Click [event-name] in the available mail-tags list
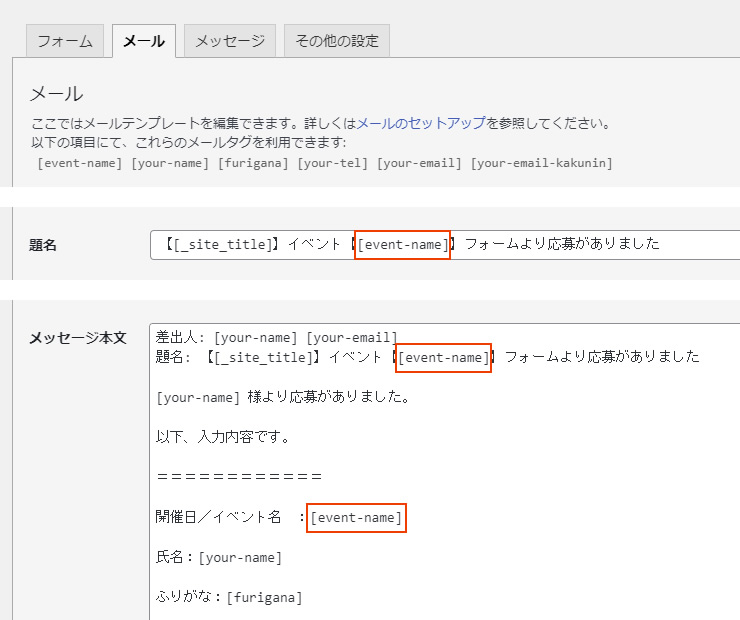 point(80,163)
